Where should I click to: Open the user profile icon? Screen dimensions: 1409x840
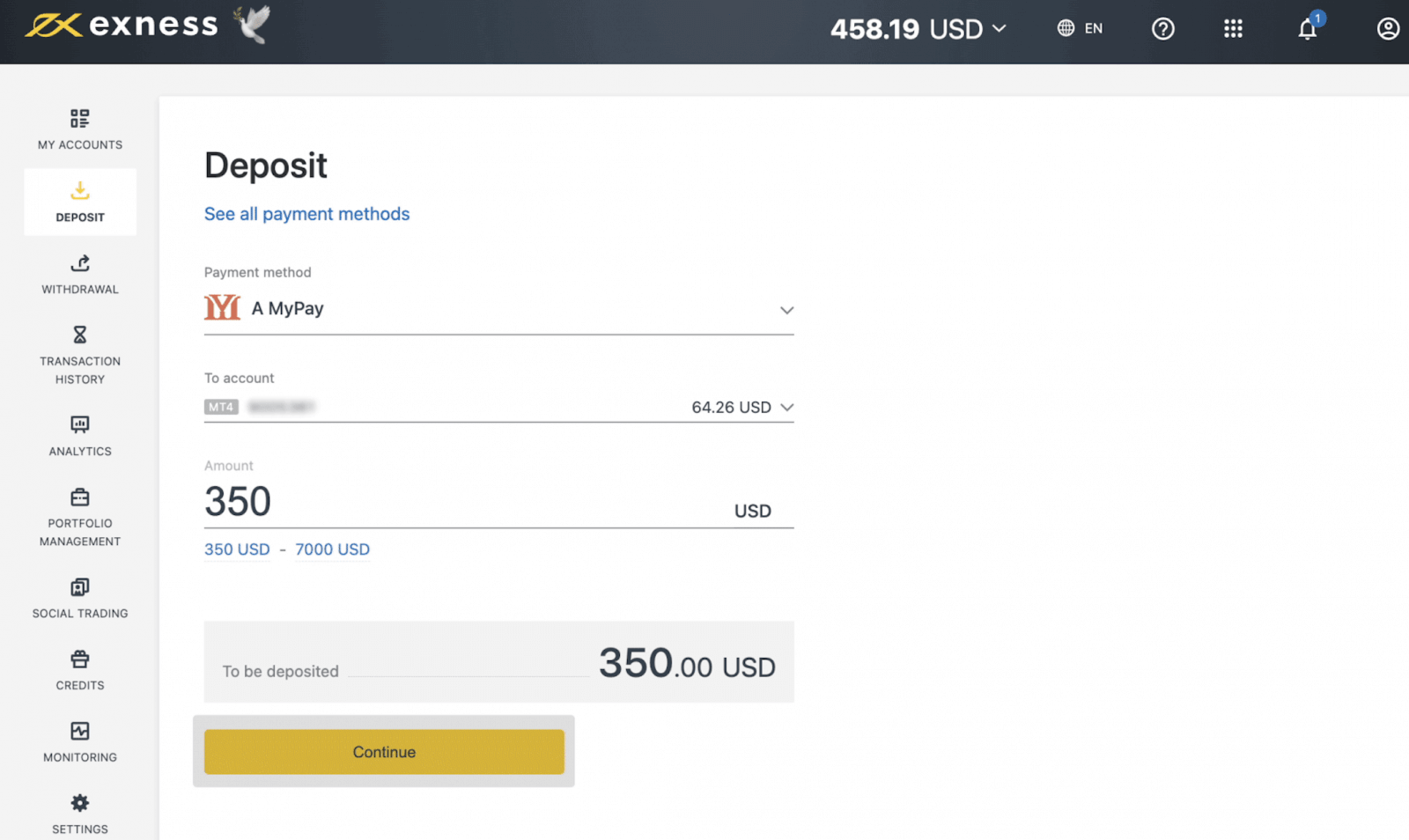[1388, 29]
